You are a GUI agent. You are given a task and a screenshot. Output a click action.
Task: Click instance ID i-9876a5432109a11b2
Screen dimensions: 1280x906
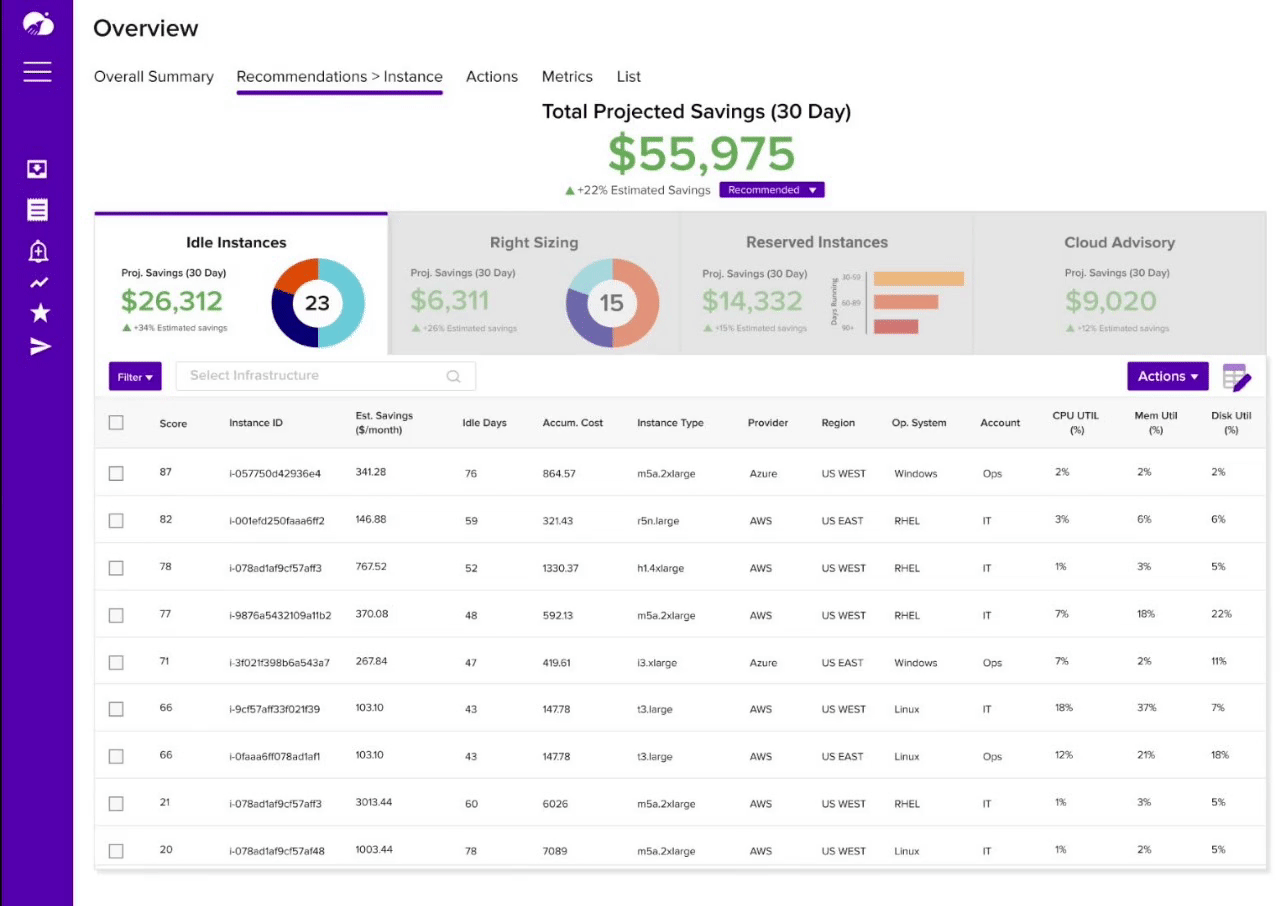click(280, 616)
